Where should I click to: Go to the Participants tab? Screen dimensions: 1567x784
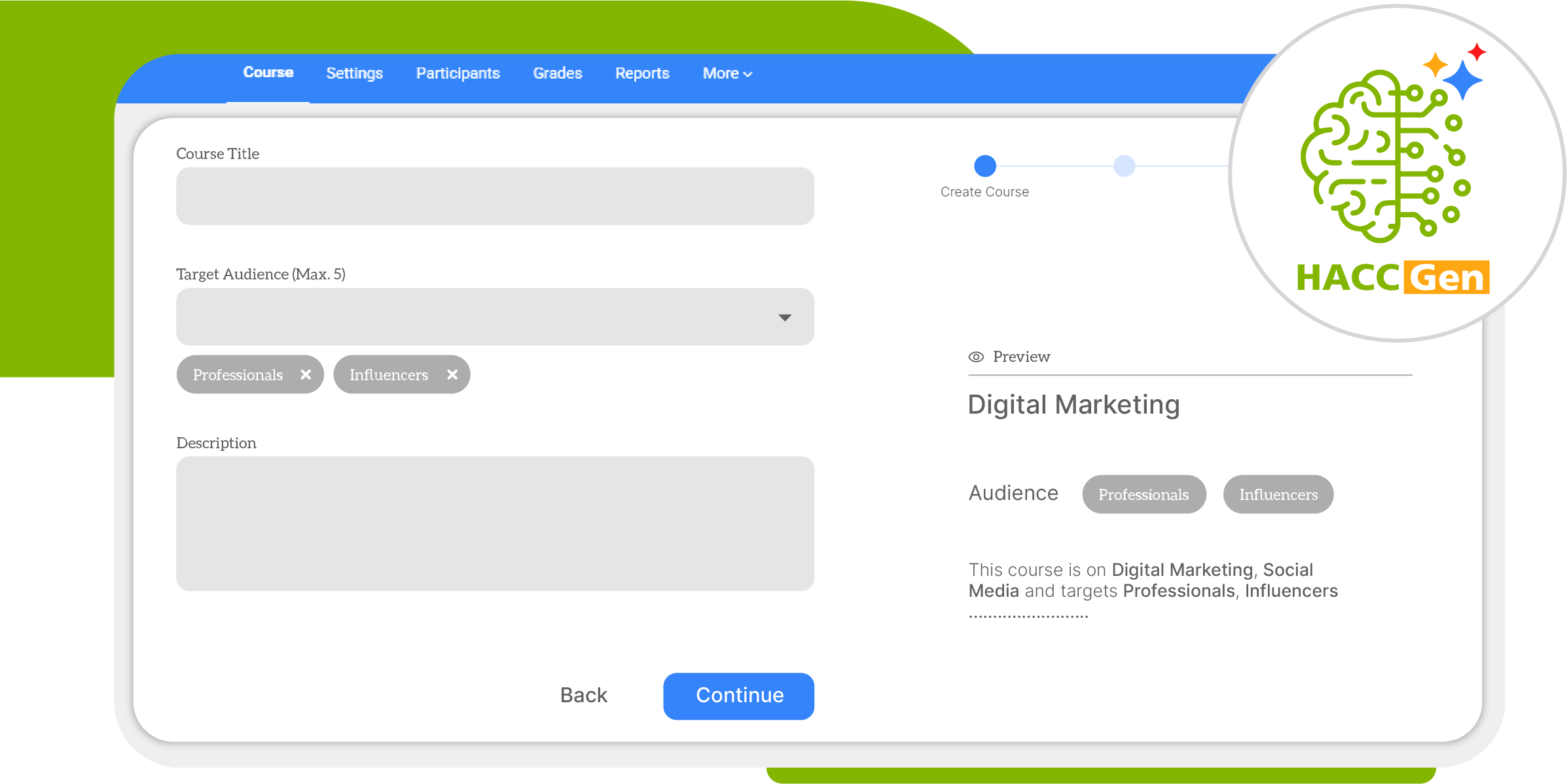point(458,73)
